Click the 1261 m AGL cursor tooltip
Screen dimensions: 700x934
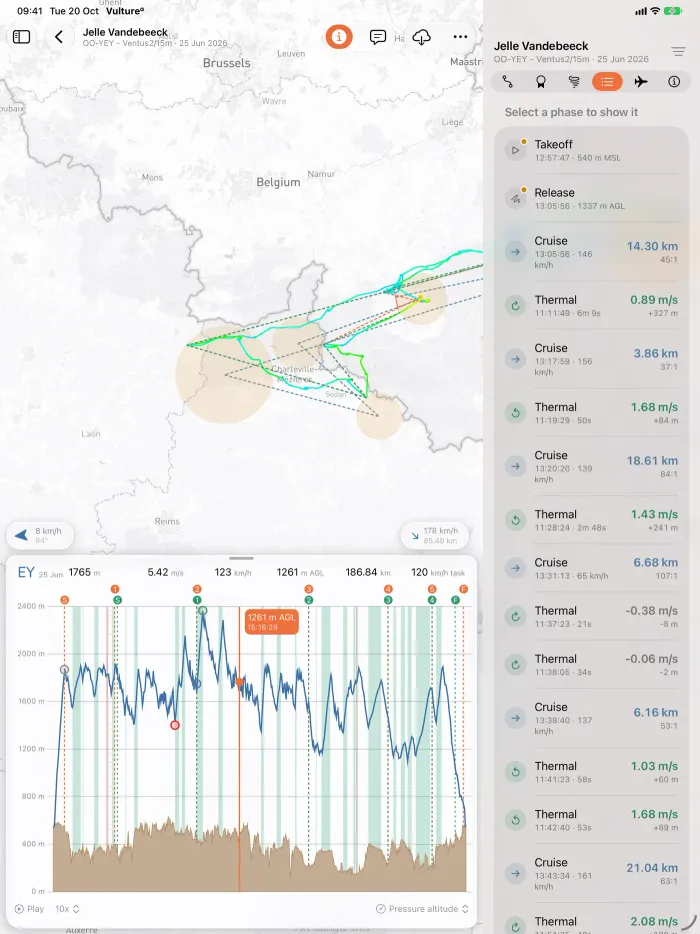(271, 621)
